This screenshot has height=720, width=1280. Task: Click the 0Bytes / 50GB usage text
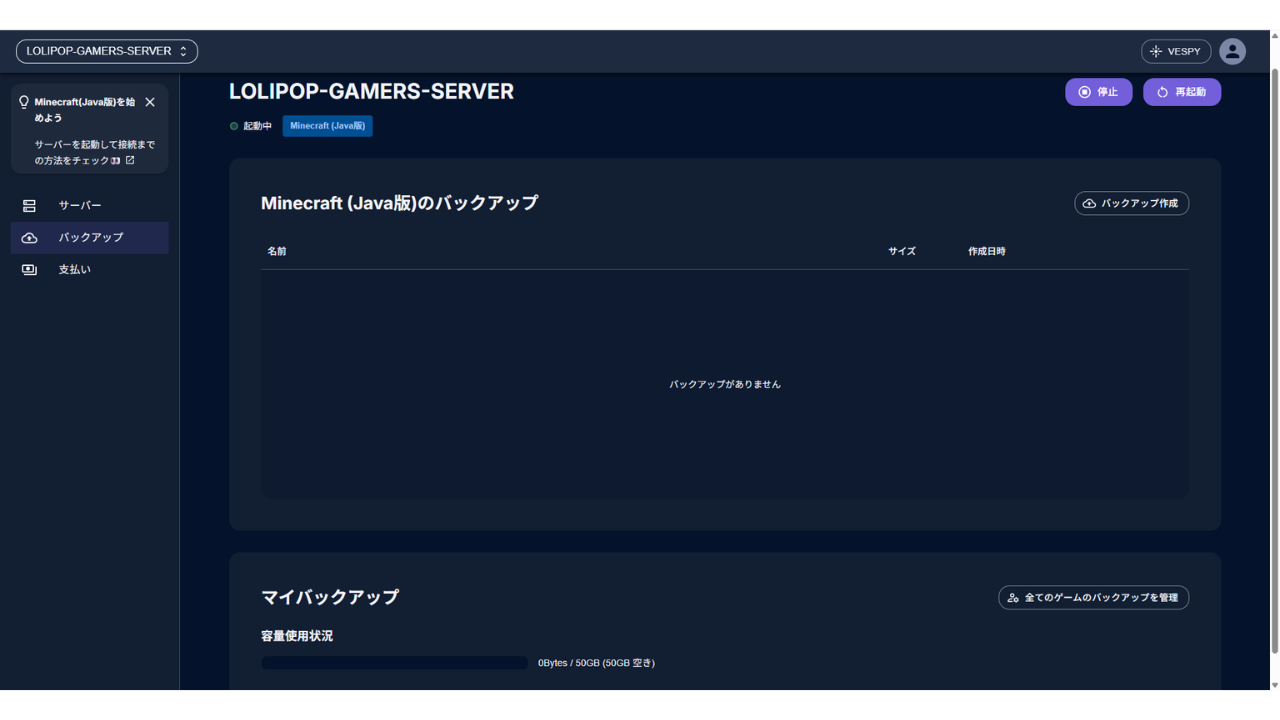click(x=596, y=663)
